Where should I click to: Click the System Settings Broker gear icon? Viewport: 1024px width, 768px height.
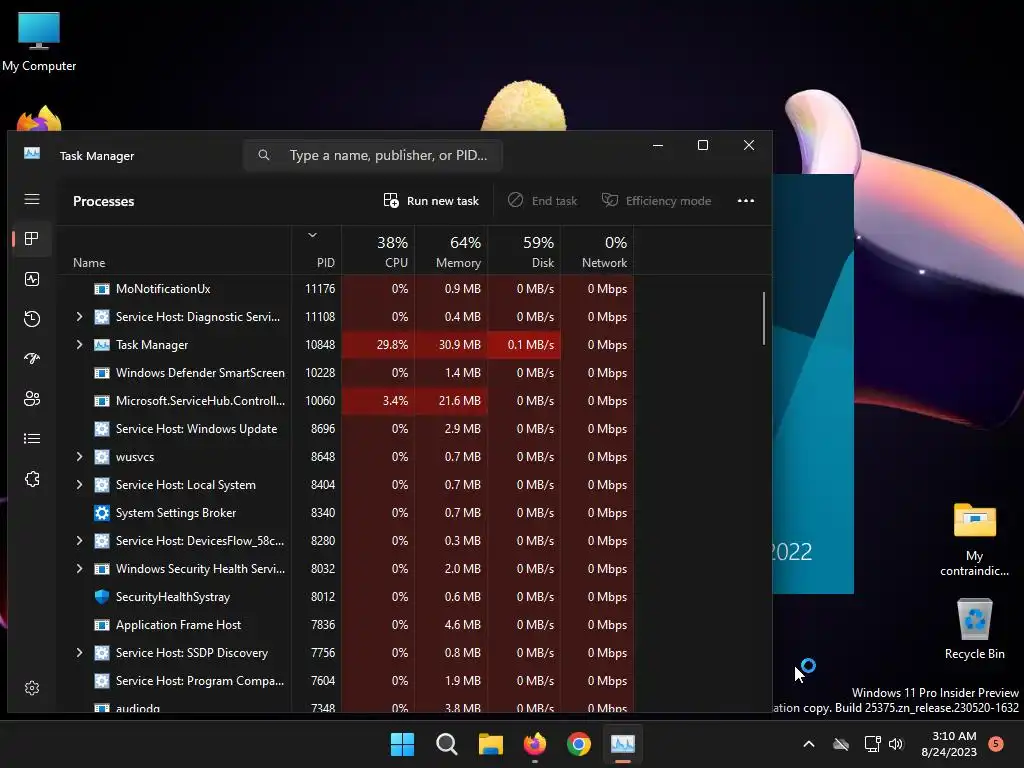pos(102,513)
